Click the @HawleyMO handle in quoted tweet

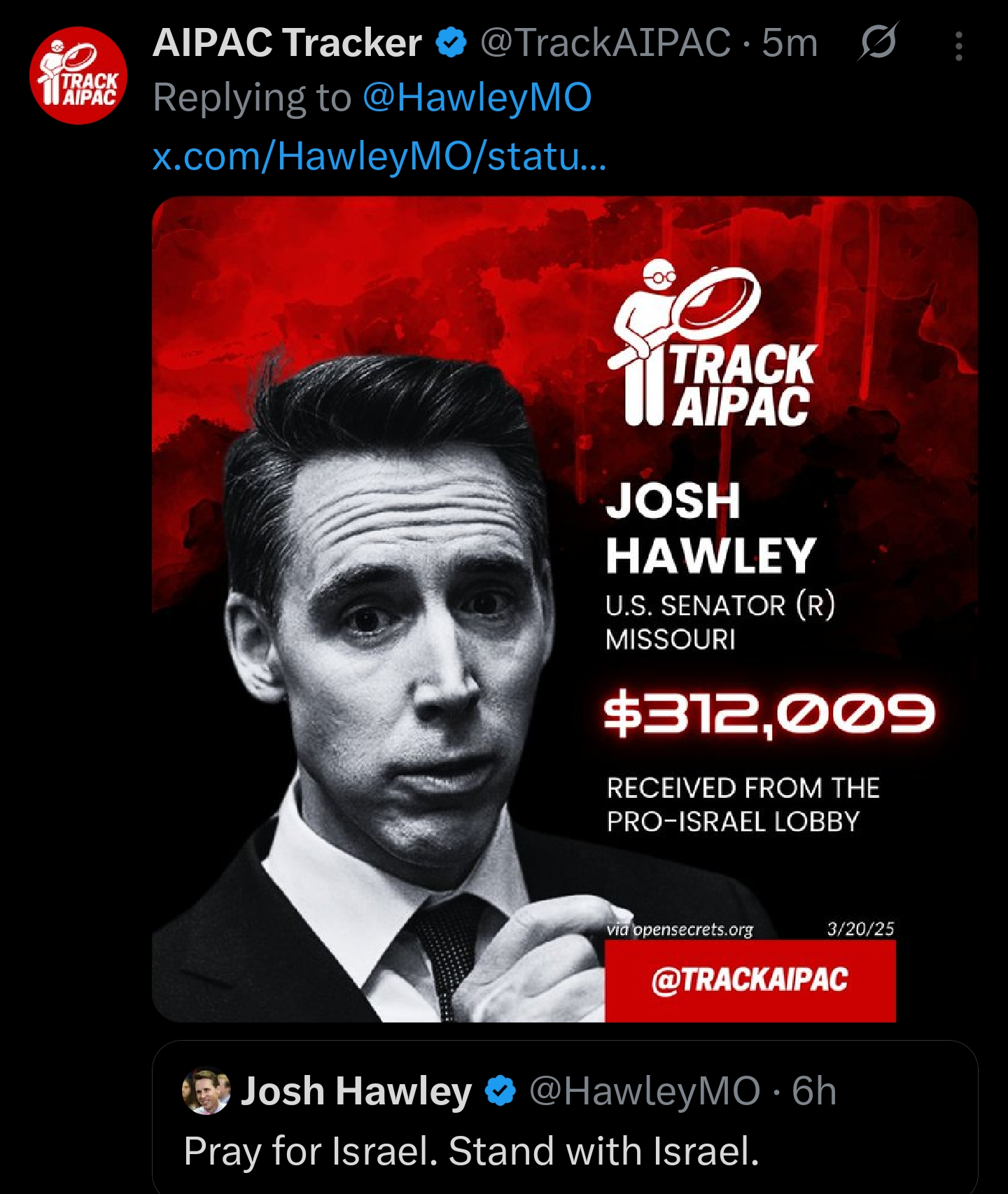point(644,1091)
